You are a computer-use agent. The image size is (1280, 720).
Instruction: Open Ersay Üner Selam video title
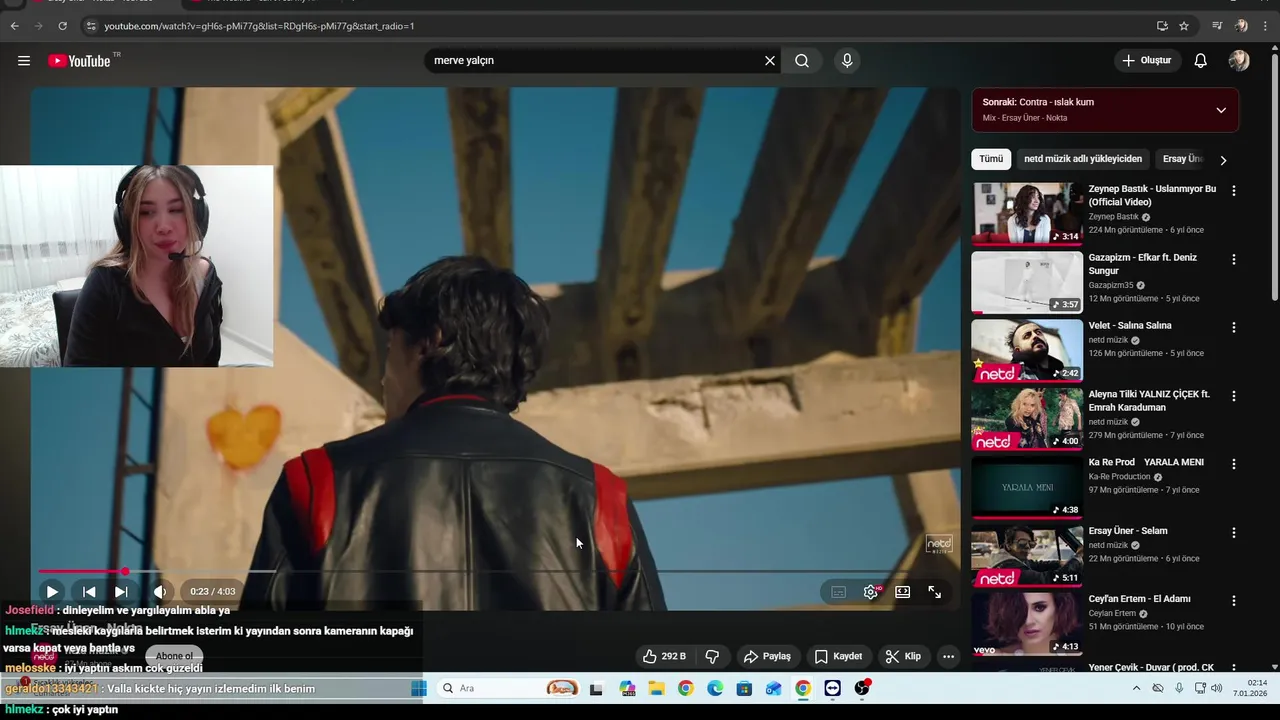[1128, 531]
